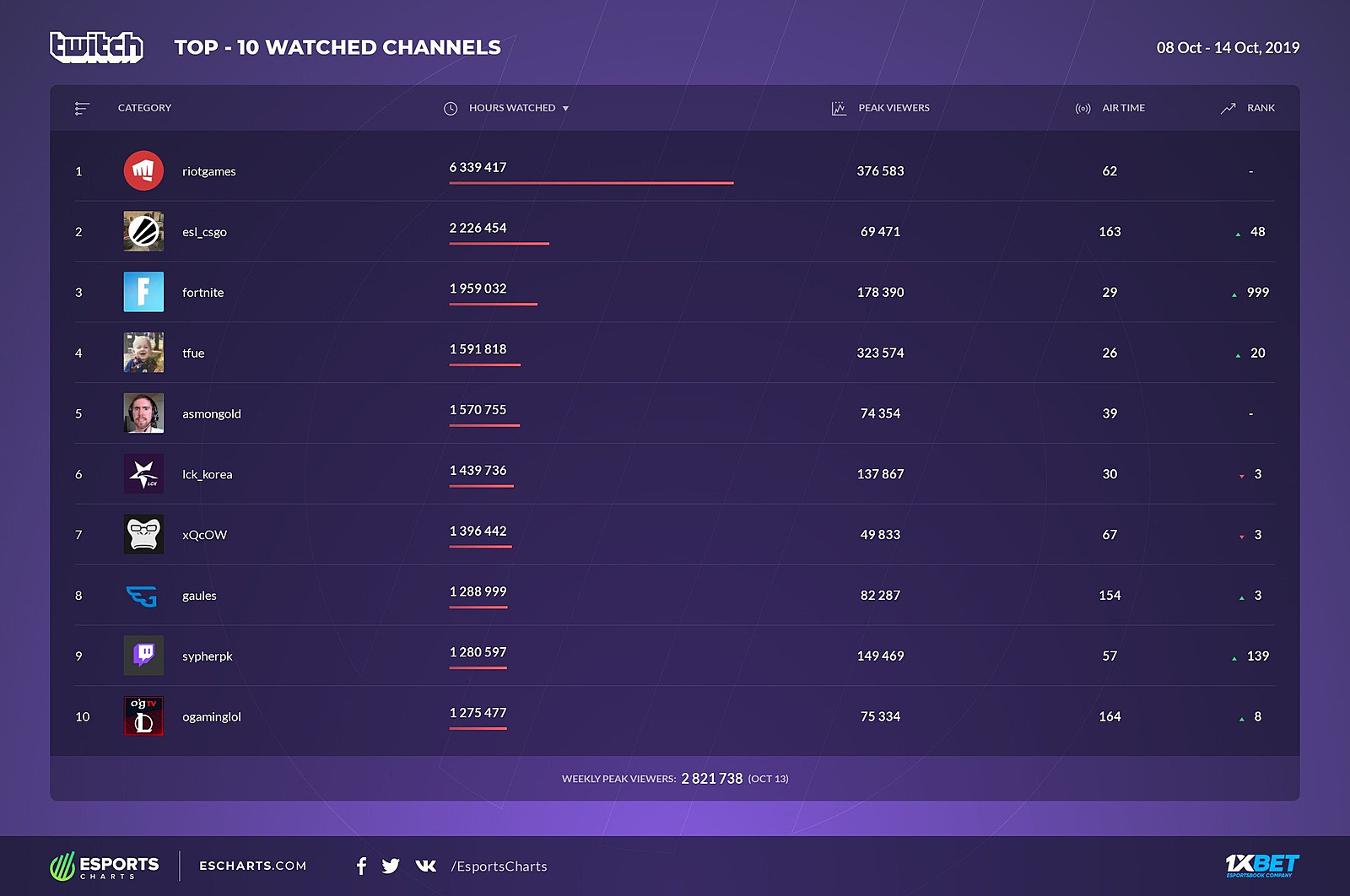Viewport: 1350px width, 896px height.
Task: Select the ogaminglol channel avatar
Action: pos(143,716)
